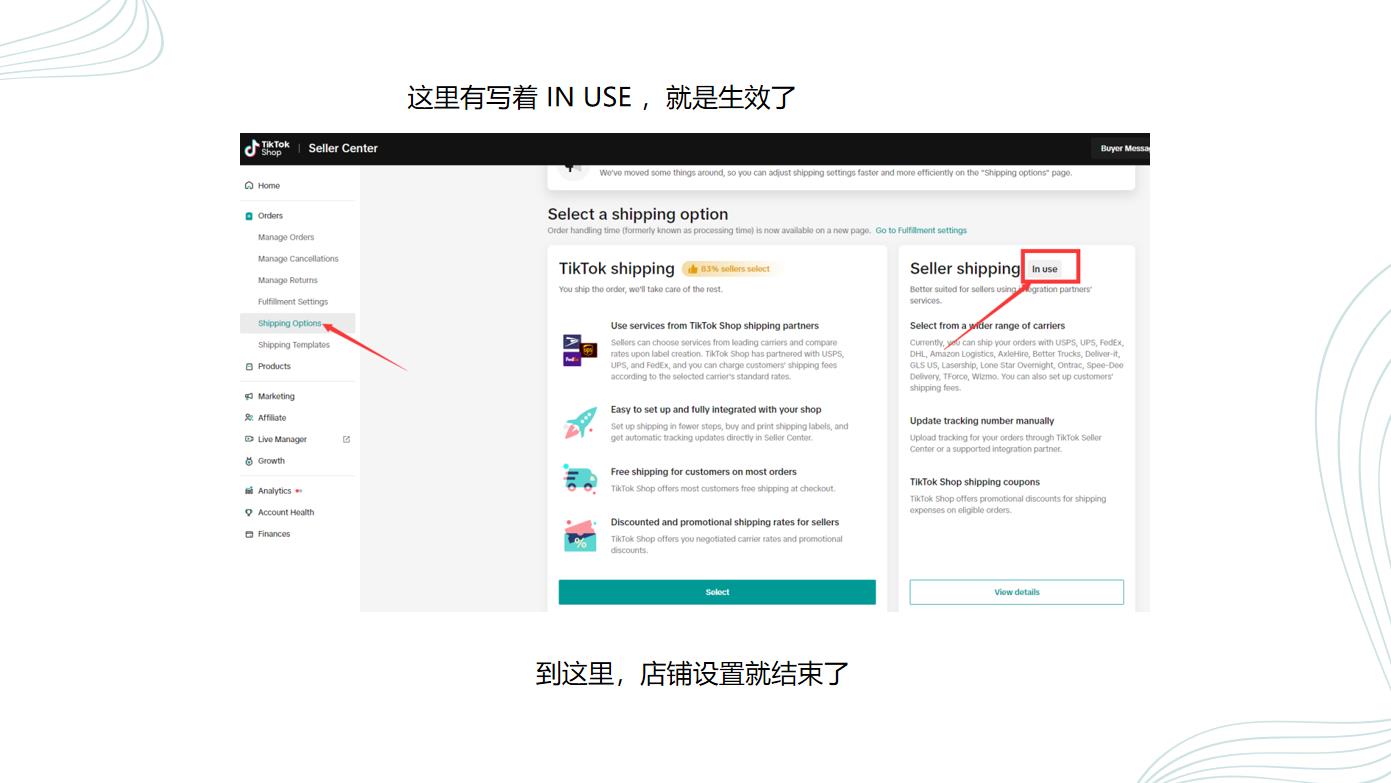
Task: Click the Go to Fulfillment settings link
Action: pos(921,231)
